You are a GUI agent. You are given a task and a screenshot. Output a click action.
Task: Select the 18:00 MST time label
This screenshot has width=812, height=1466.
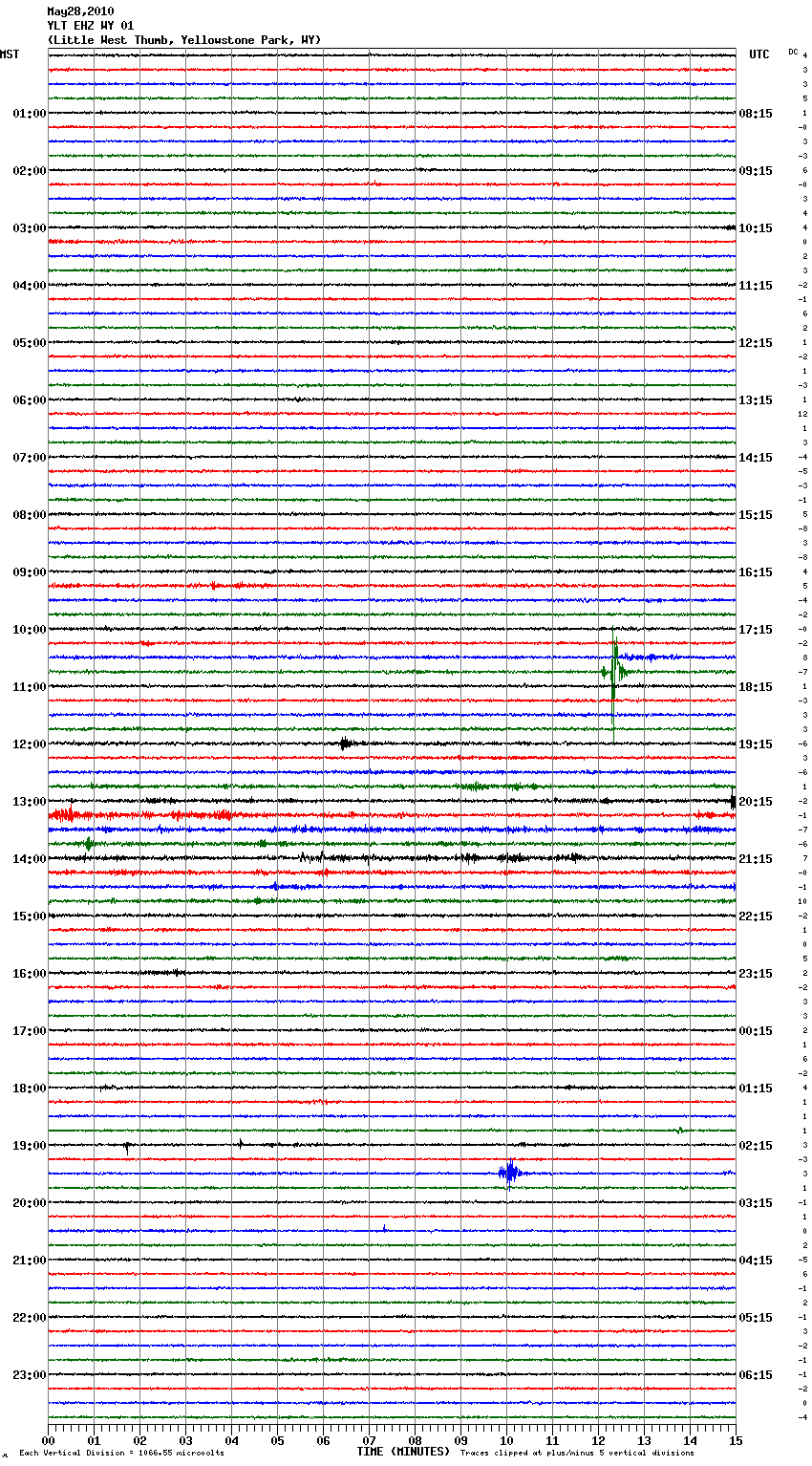pos(29,1089)
